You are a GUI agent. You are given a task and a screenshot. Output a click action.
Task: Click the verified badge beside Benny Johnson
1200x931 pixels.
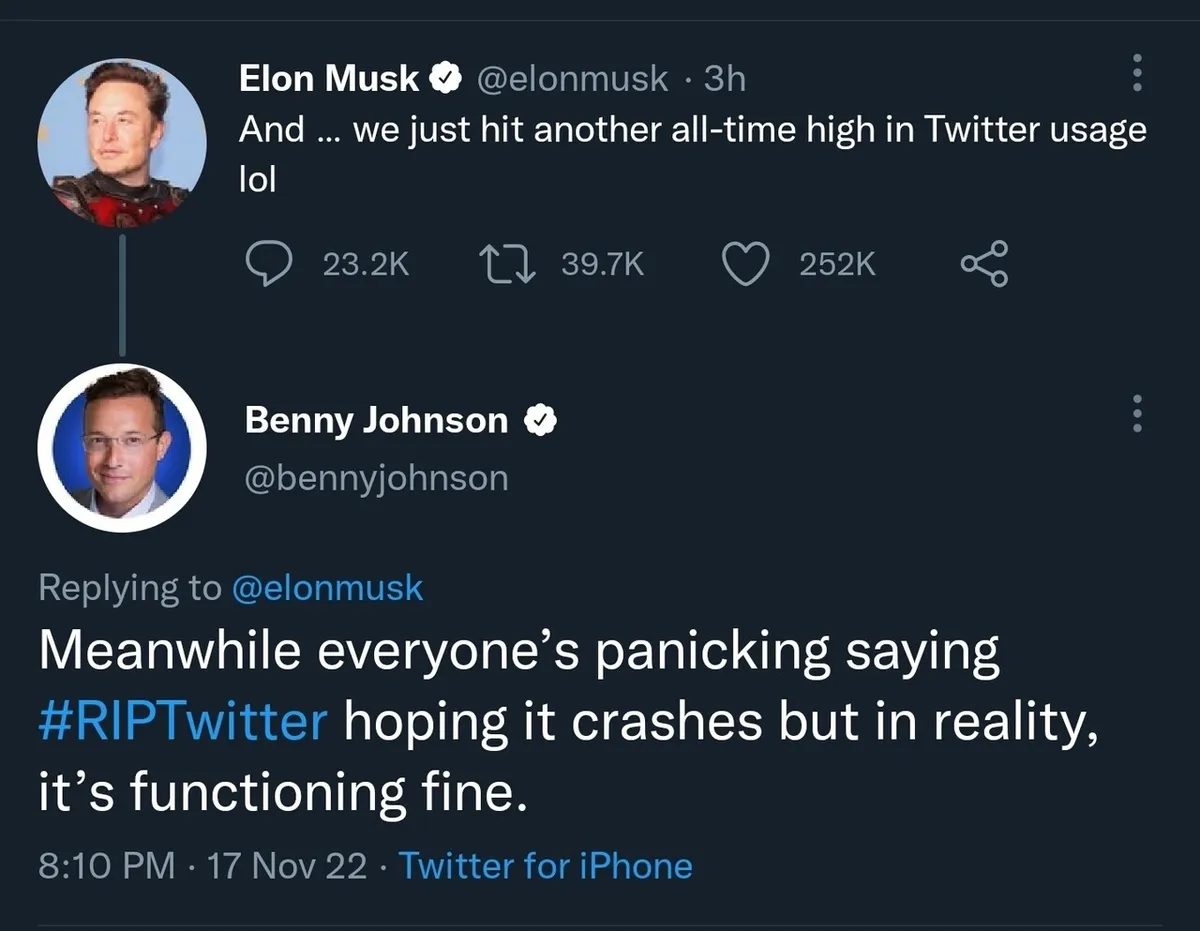pos(540,420)
